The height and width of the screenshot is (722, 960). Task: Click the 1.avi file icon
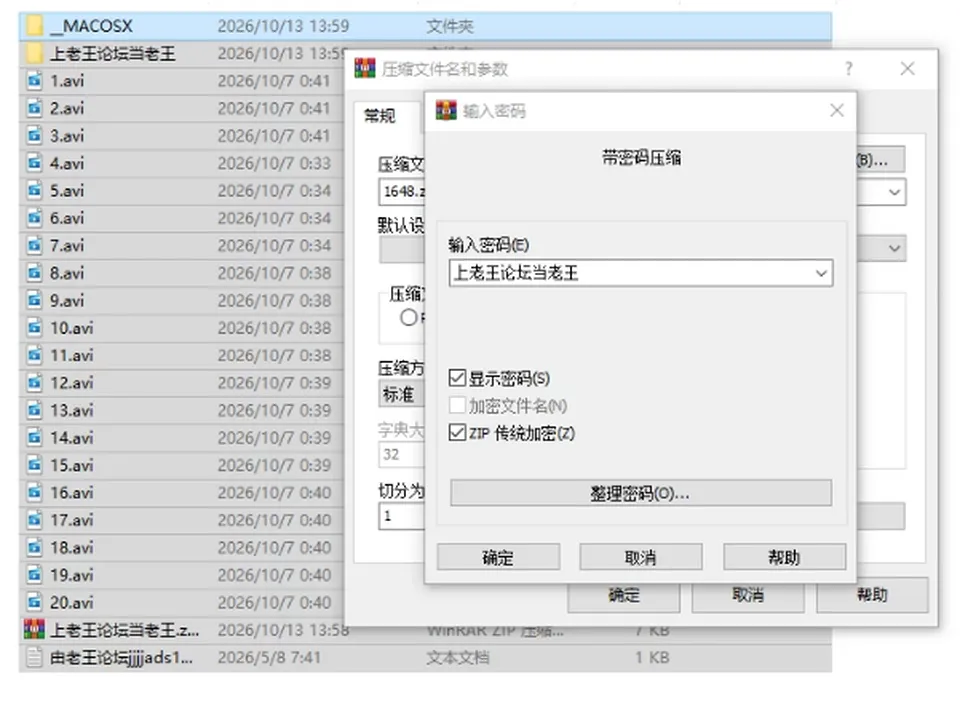click(x=34, y=81)
